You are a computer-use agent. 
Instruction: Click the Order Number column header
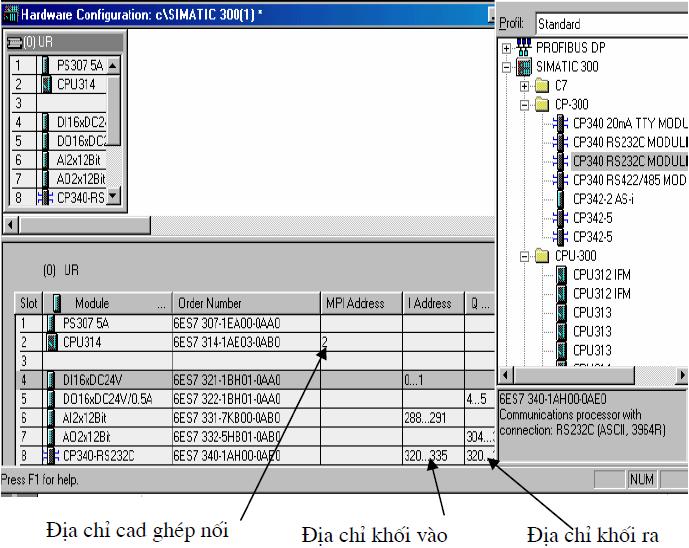tap(246, 303)
